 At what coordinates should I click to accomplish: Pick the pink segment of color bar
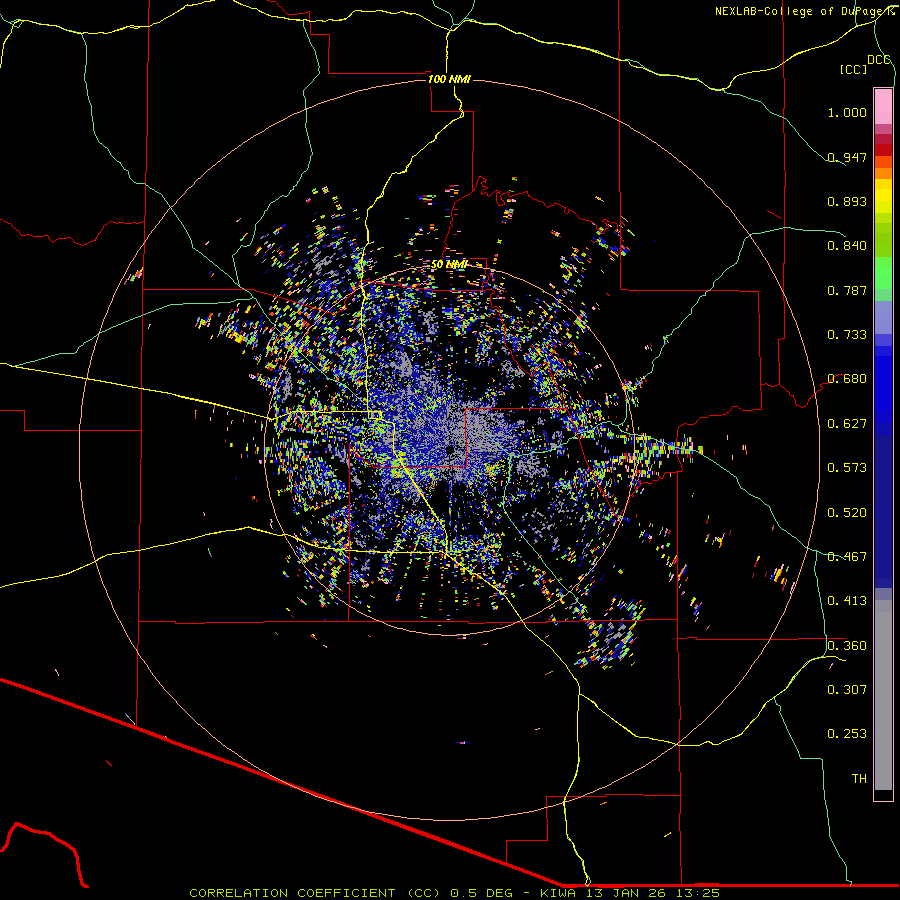tap(883, 107)
